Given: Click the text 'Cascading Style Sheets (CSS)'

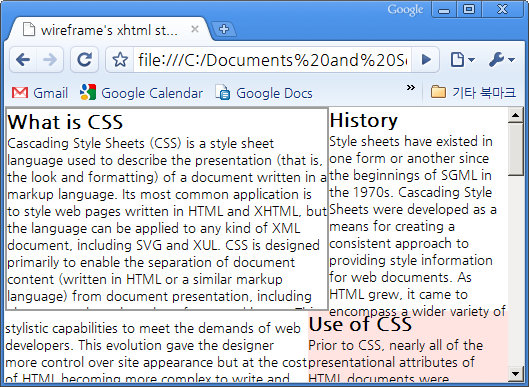Looking at the screenshot, I should coord(94,144).
